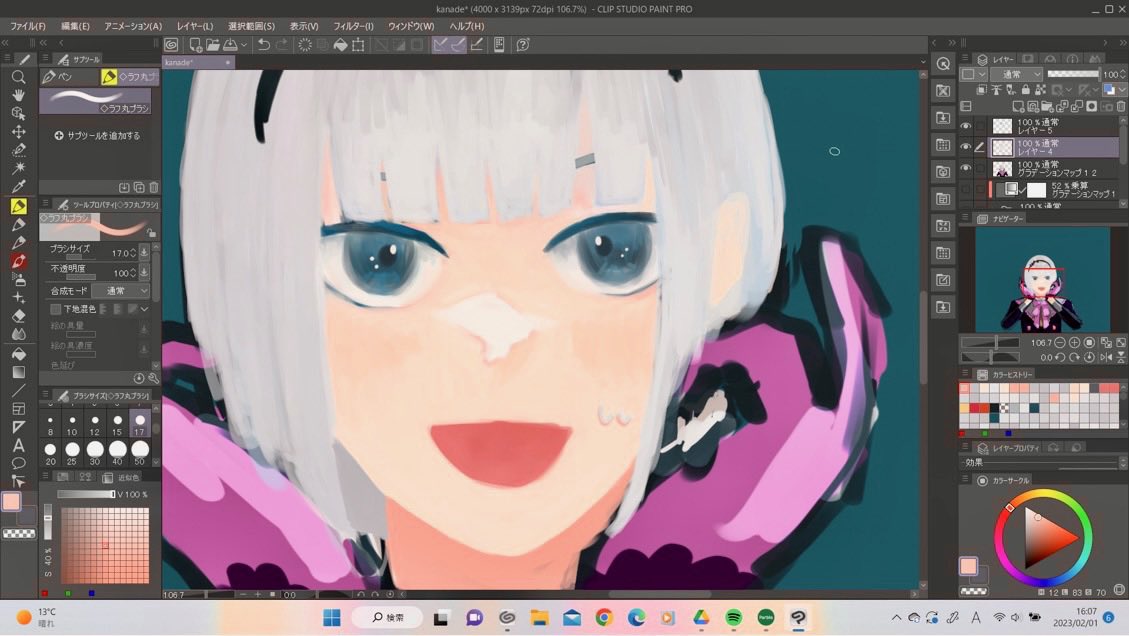The height and width of the screenshot is (636, 1129).
Task: Open 合成モード 通常 dropdown in Tool Property
Action: coord(121,291)
